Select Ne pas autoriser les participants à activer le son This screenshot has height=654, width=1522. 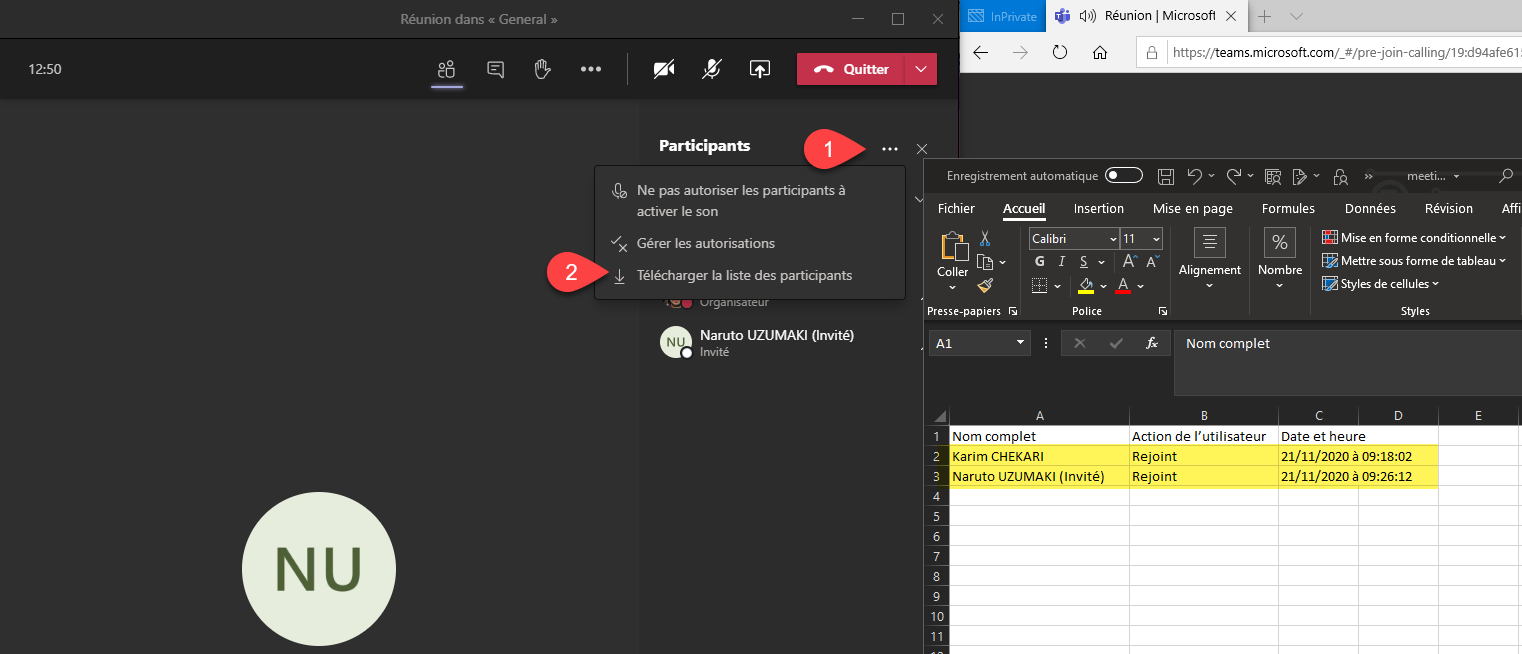coord(749,200)
